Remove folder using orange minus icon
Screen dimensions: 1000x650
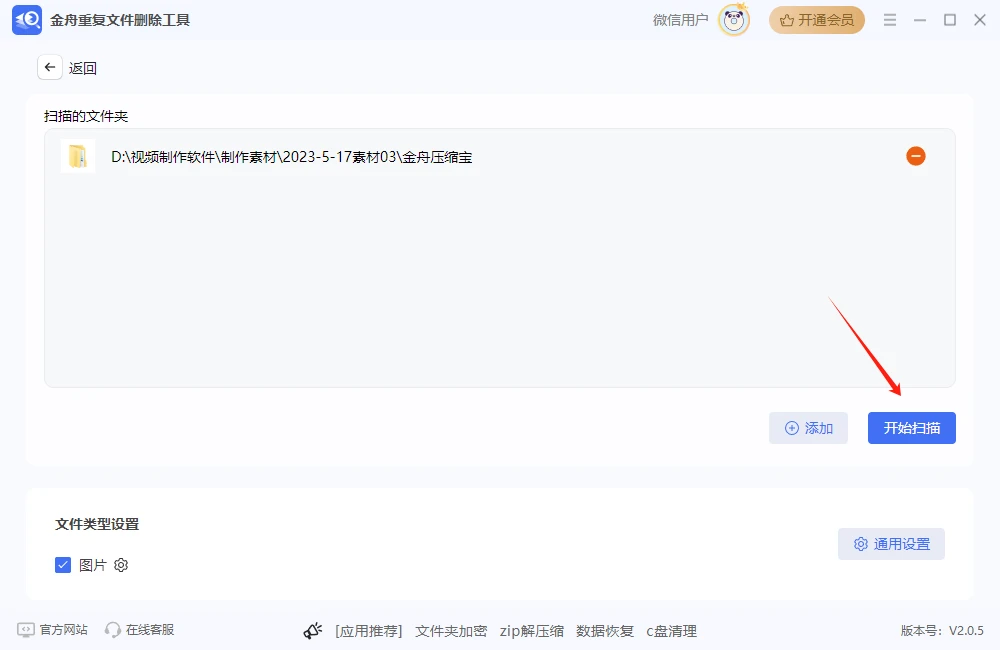pos(916,156)
